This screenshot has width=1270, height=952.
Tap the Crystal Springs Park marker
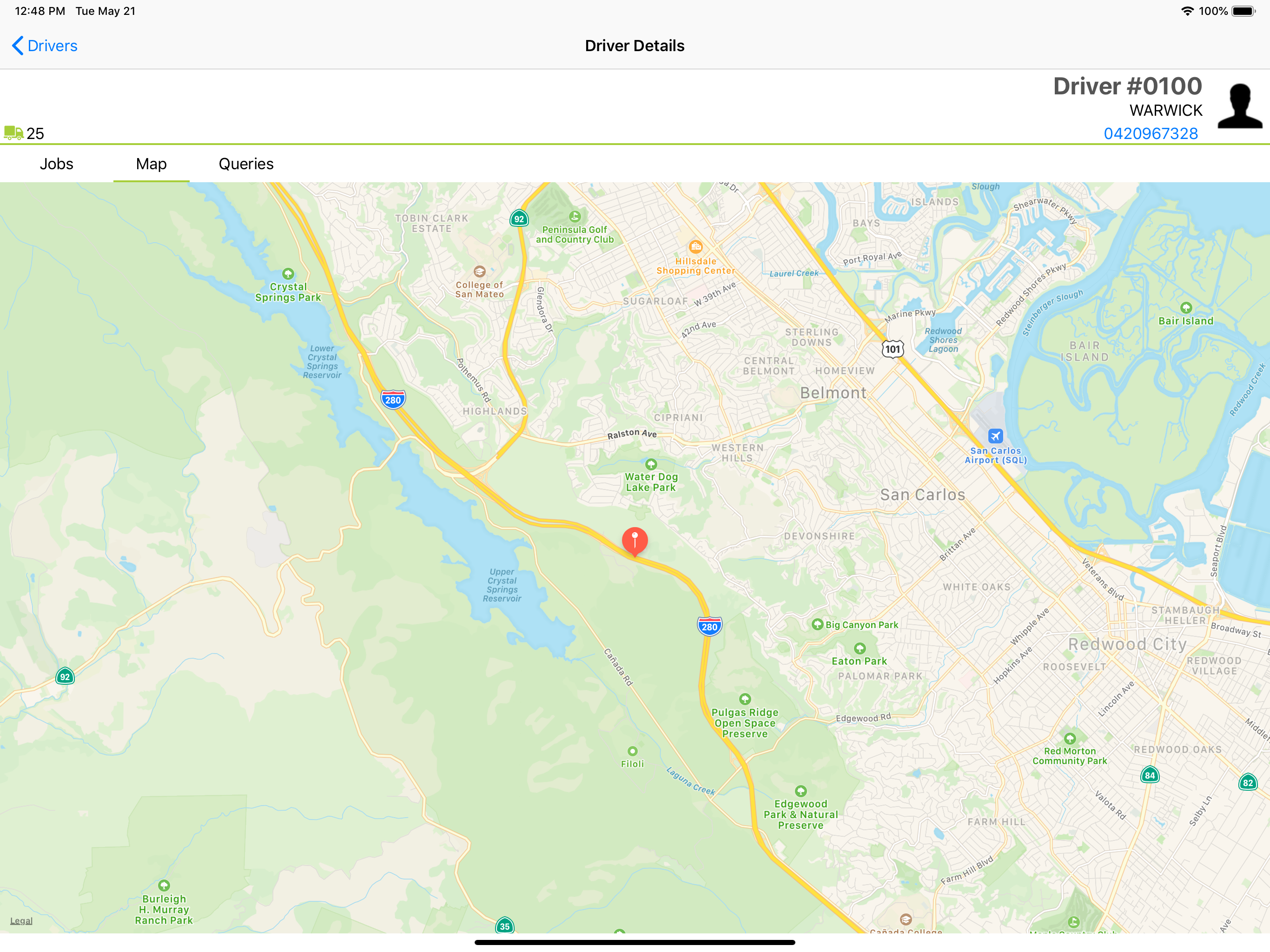coord(288,274)
